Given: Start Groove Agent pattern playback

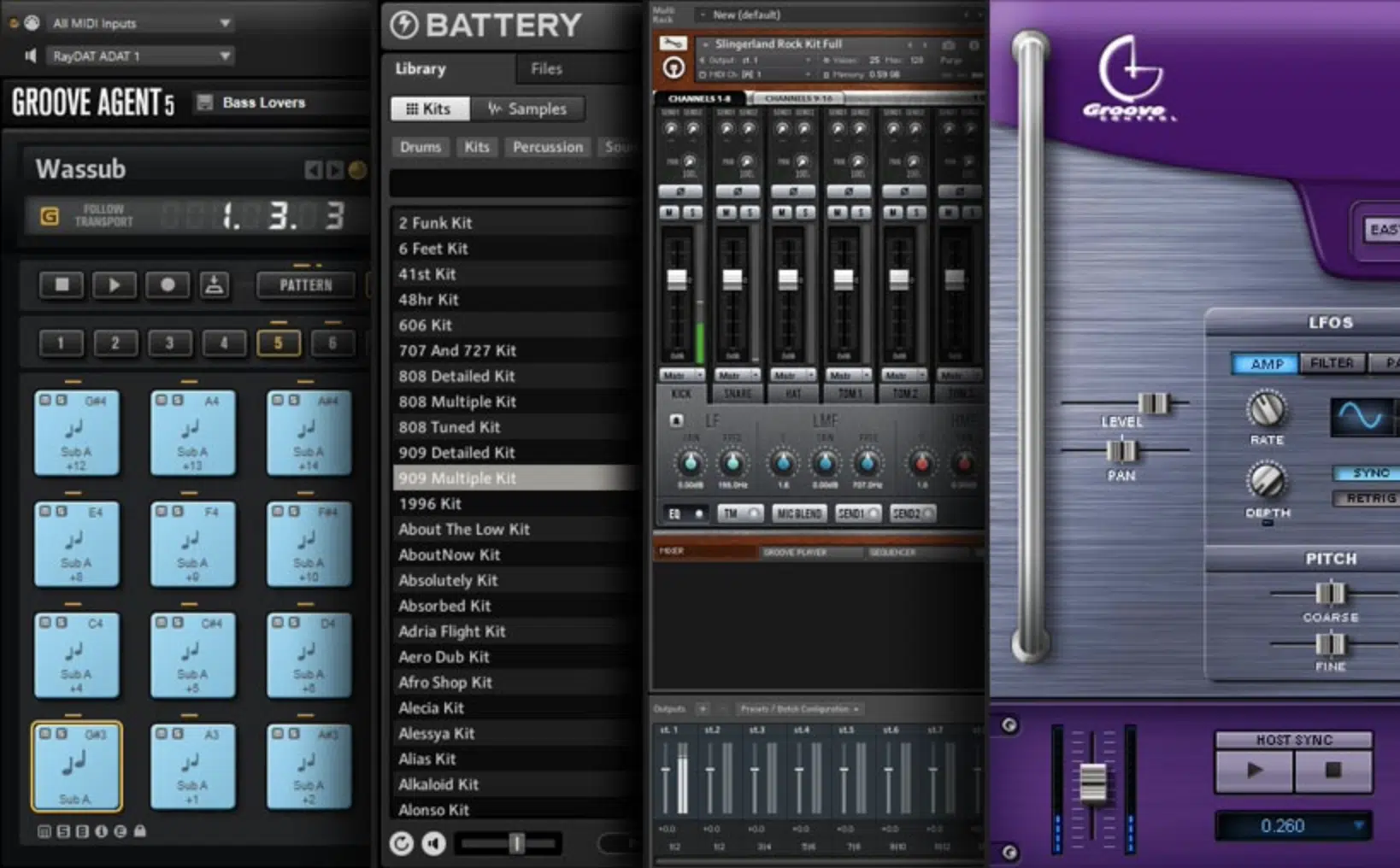Looking at the screenshot, I should coord(115,284).
